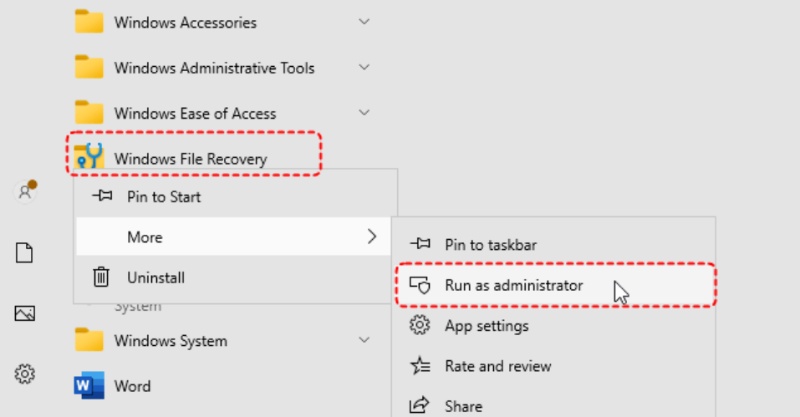Click the Windows System folder icon
Viewport: 800px width, 417px height.
point(90,340)
